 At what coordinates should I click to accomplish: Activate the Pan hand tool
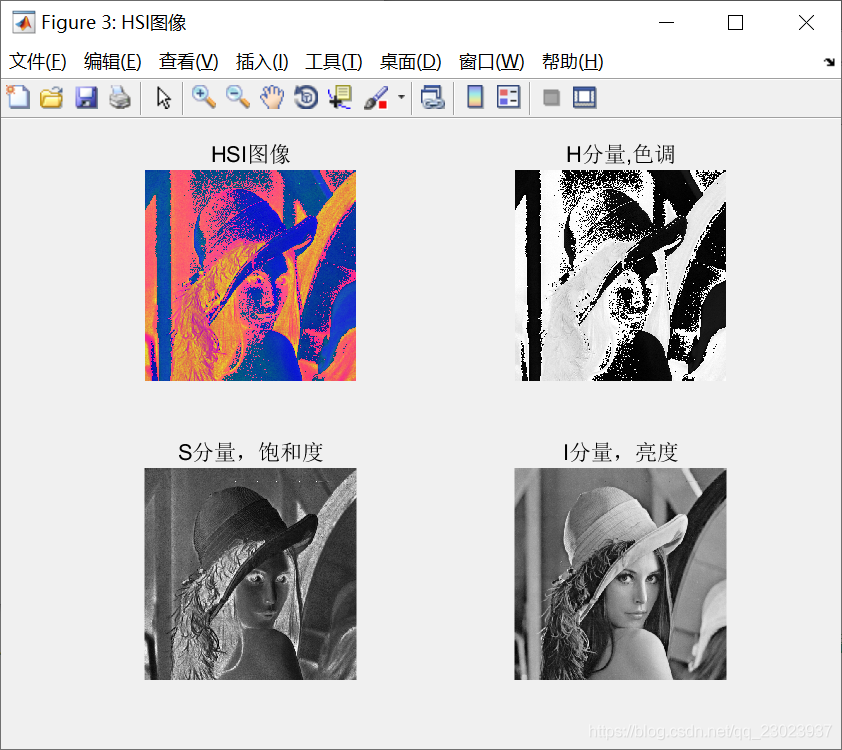point(272,98)
